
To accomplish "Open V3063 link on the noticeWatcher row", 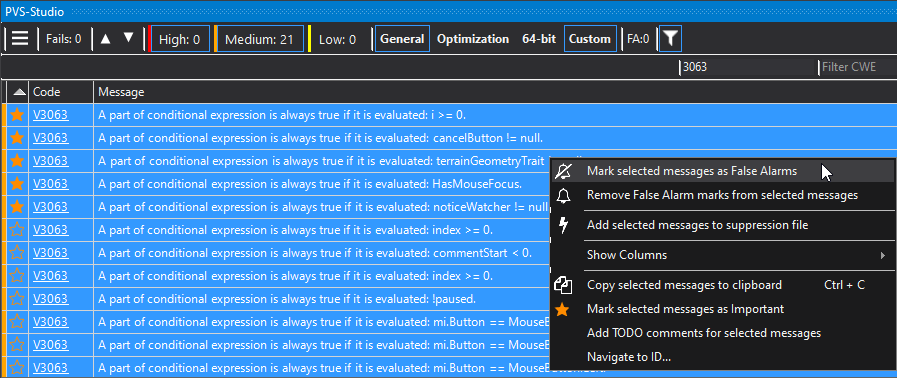I will [x=50, y=206].
